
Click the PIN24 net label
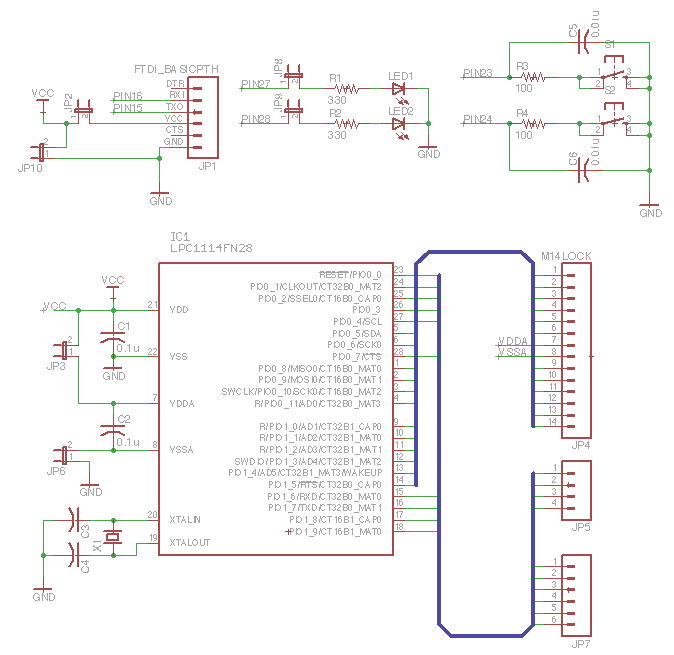[x=478, y=119]
